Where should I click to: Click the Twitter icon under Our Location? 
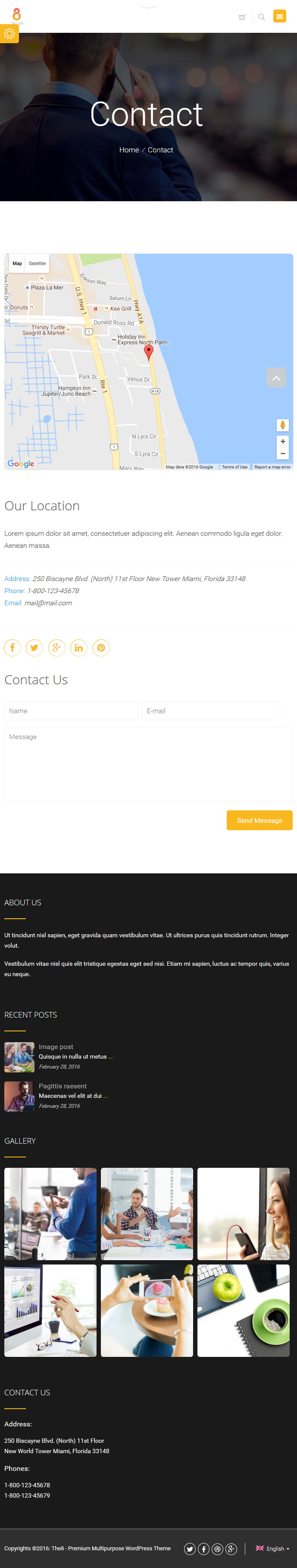click(34, 648)
